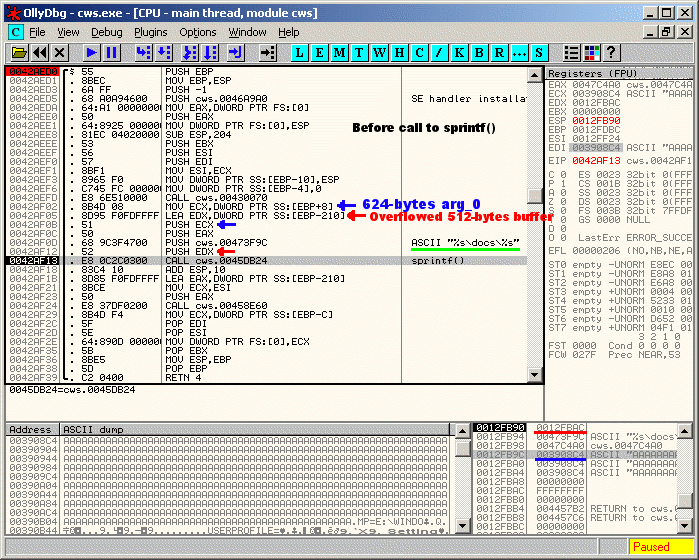Screen dimensions: 699x560
Task: Click Go to address in Disassembler icon
Action: click(267, 53)
